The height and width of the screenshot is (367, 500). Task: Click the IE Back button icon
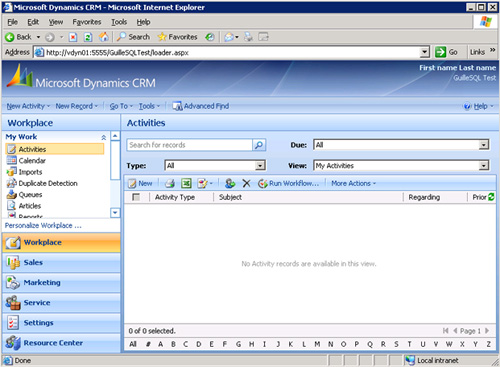click(x=10, y=37)
